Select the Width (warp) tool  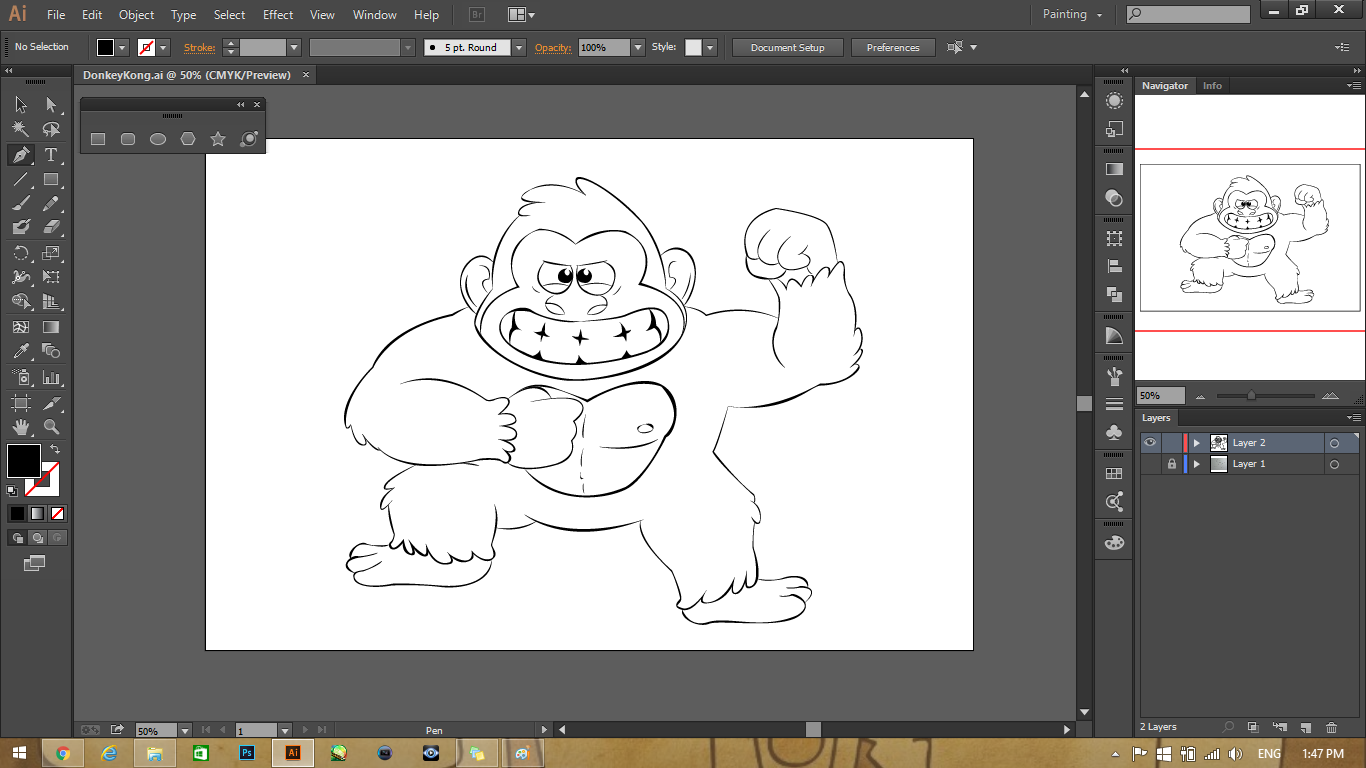tap(20, 277)
